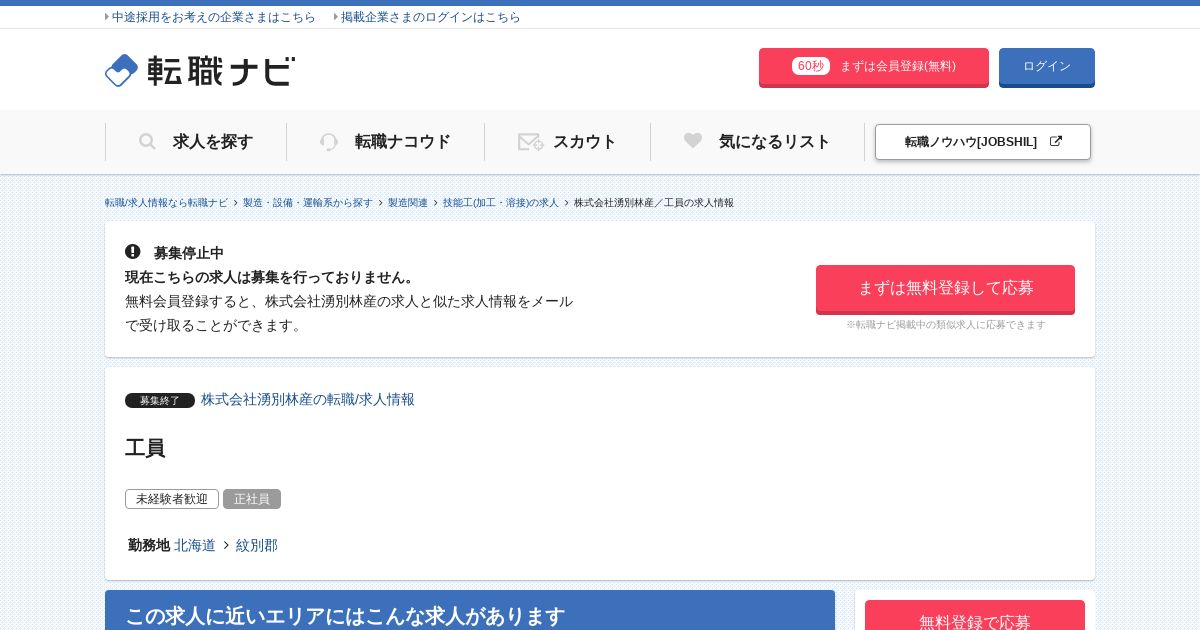
Task: Click the headset icon beside 転職ナコウド
Action: [x=329, y=142]
